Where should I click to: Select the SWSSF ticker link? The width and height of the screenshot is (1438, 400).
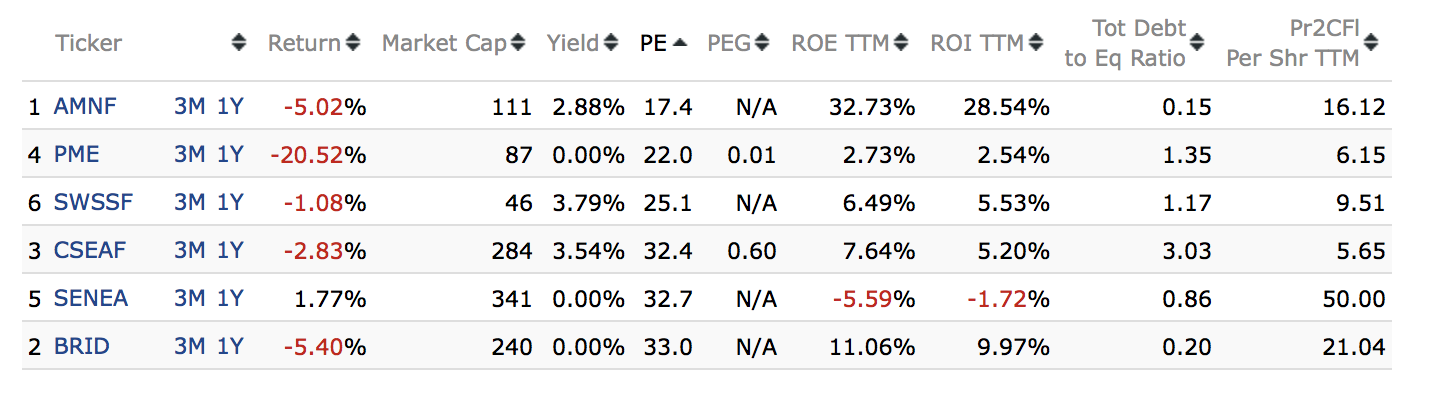pyautogui.click(x=93, y=203)
